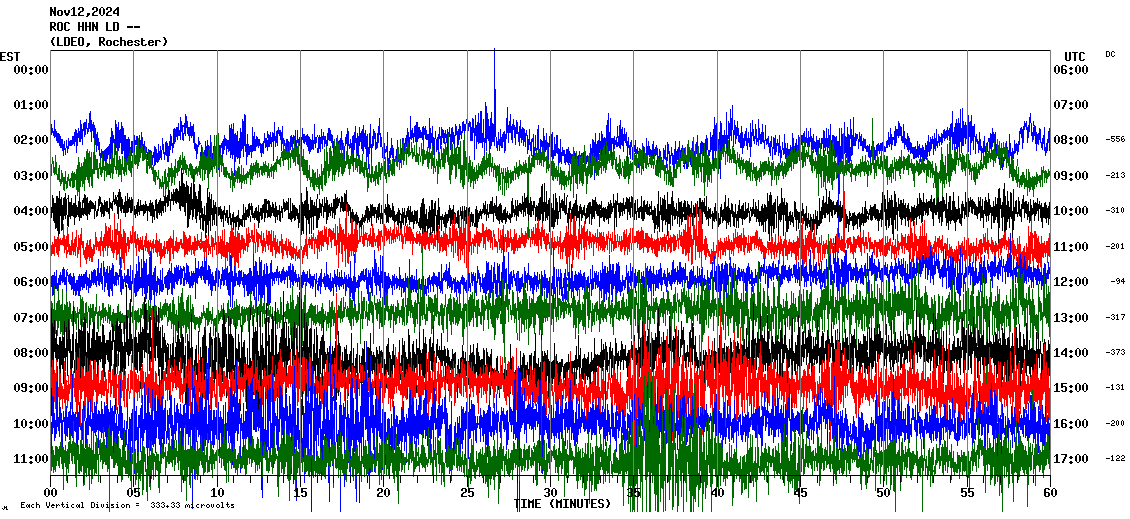Screen dimensions: 1130x519
Task: Click the vertical division 333.33 microvolts note
Action: click(127, 505)
